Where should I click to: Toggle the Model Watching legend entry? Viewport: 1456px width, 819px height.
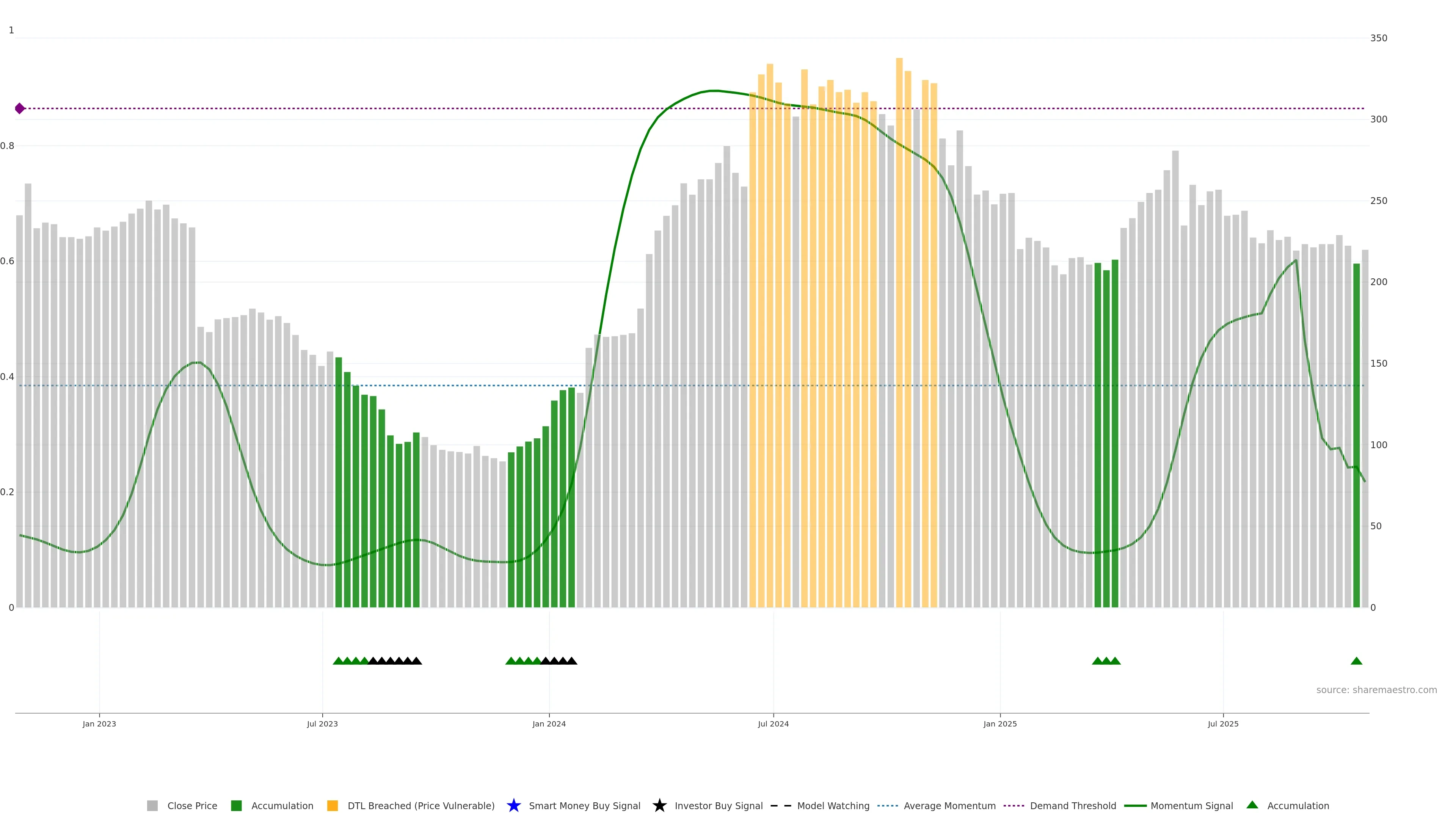pyautogui.click(x=833, y=805)
